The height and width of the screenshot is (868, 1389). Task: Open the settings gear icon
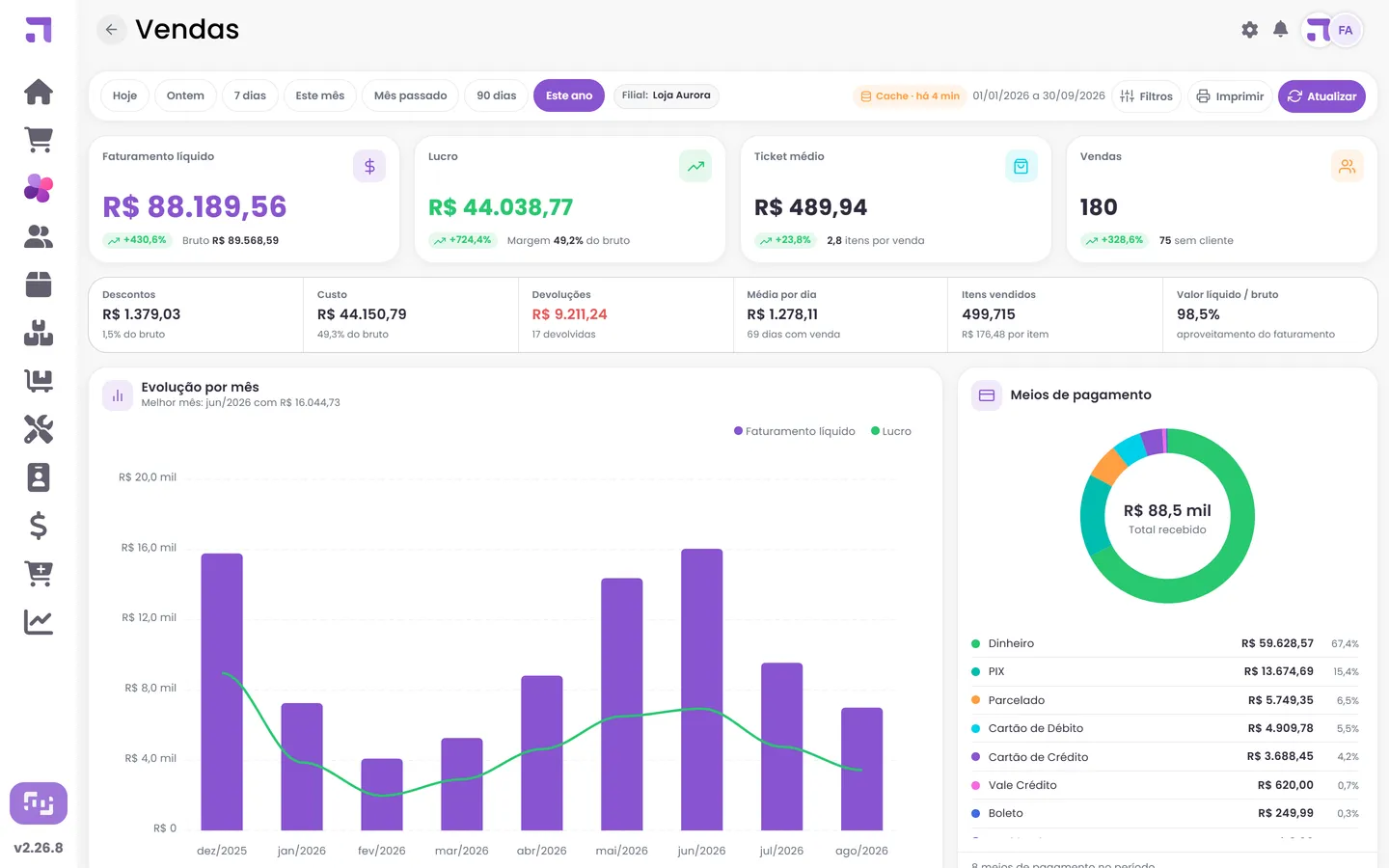coord(1250,30)
